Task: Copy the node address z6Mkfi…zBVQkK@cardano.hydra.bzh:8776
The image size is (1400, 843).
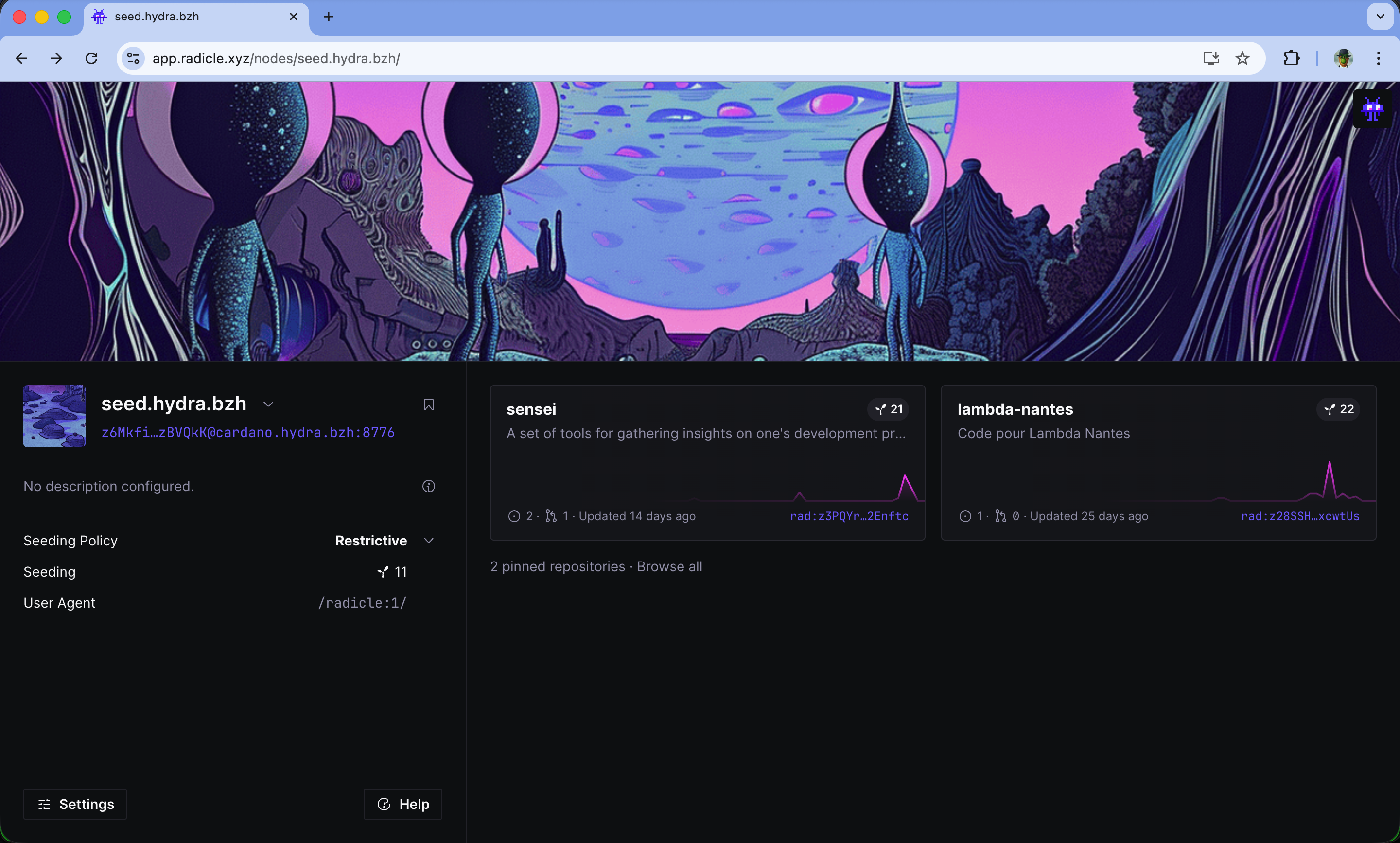Action: pyautogui.click(x=247, y=432)
